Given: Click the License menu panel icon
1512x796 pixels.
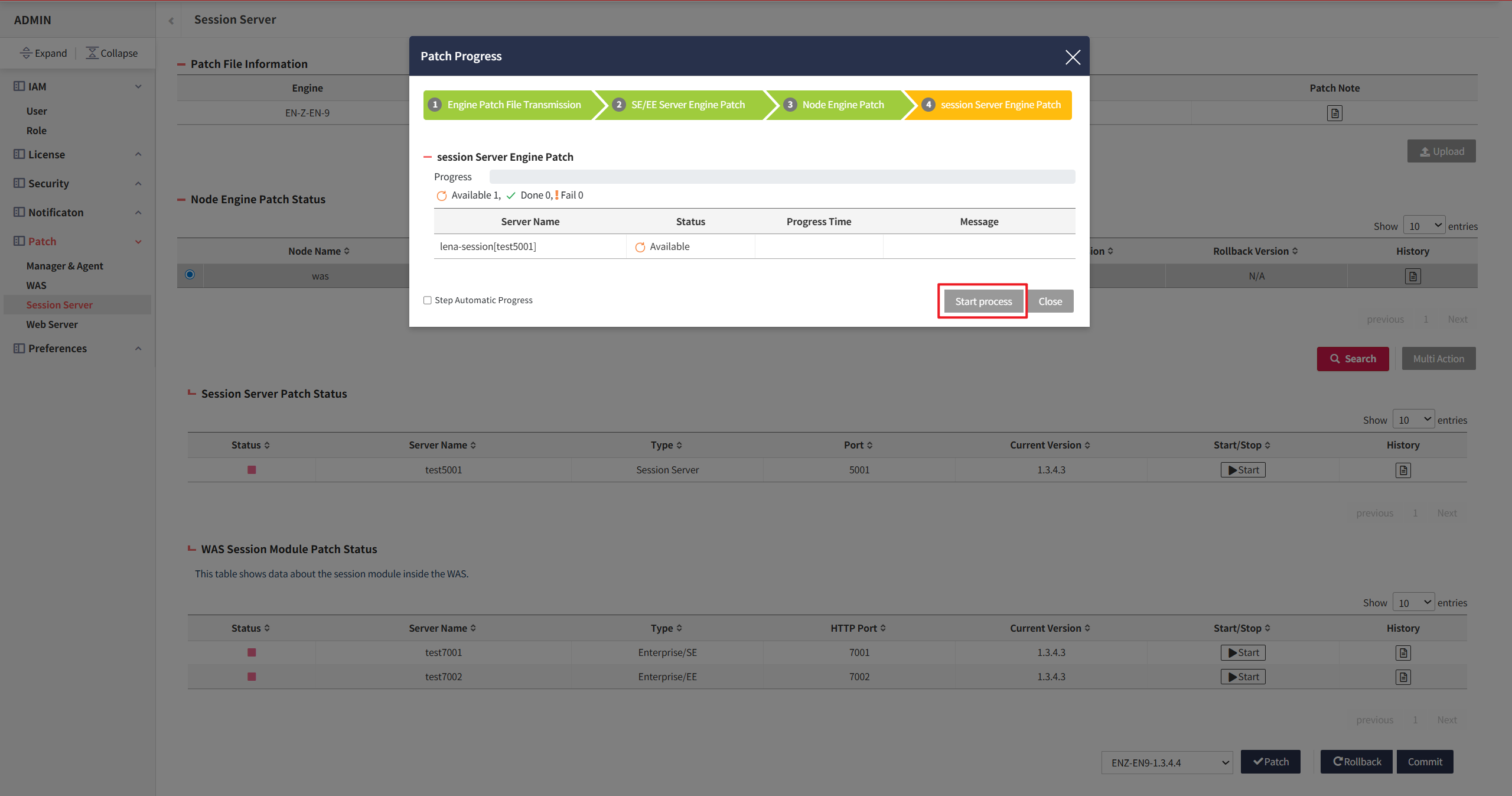Looking at the screenshot, I should (x=19, y=154).
